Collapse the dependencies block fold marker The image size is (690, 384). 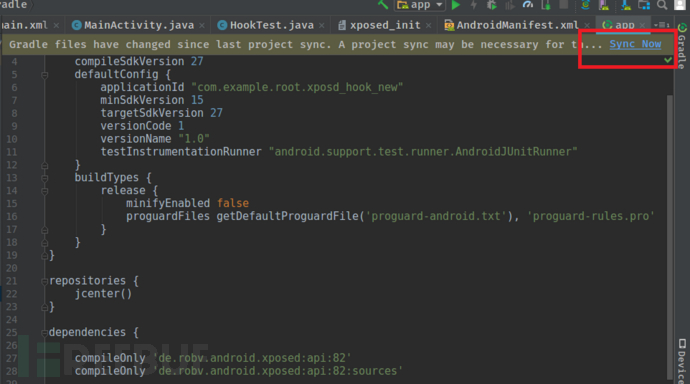(x=44, y=333)
